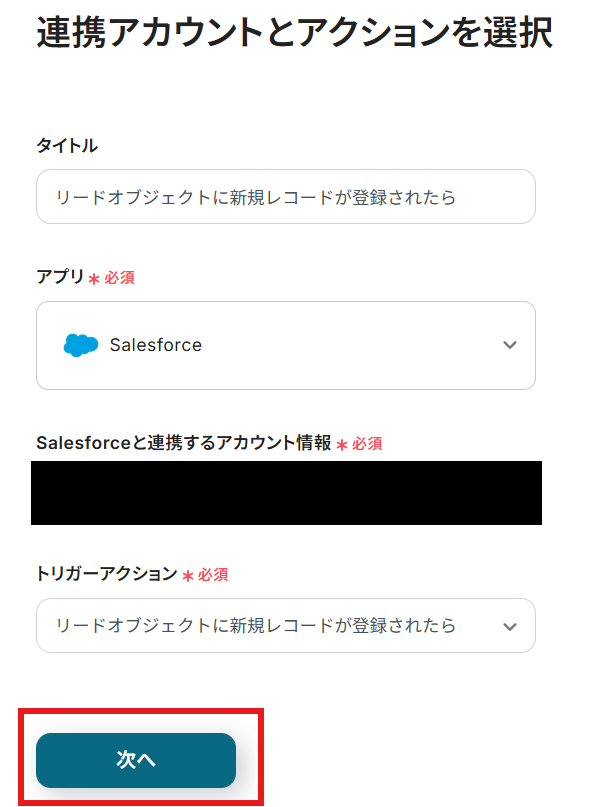Click the 必須 text beside アカウント情報

pyautogui.click(x=367, y=444)
